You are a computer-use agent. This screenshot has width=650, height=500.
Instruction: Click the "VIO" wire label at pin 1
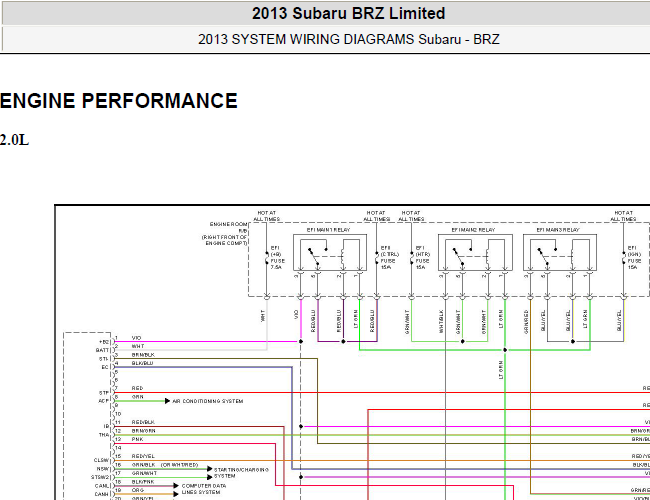pos(136,338)
